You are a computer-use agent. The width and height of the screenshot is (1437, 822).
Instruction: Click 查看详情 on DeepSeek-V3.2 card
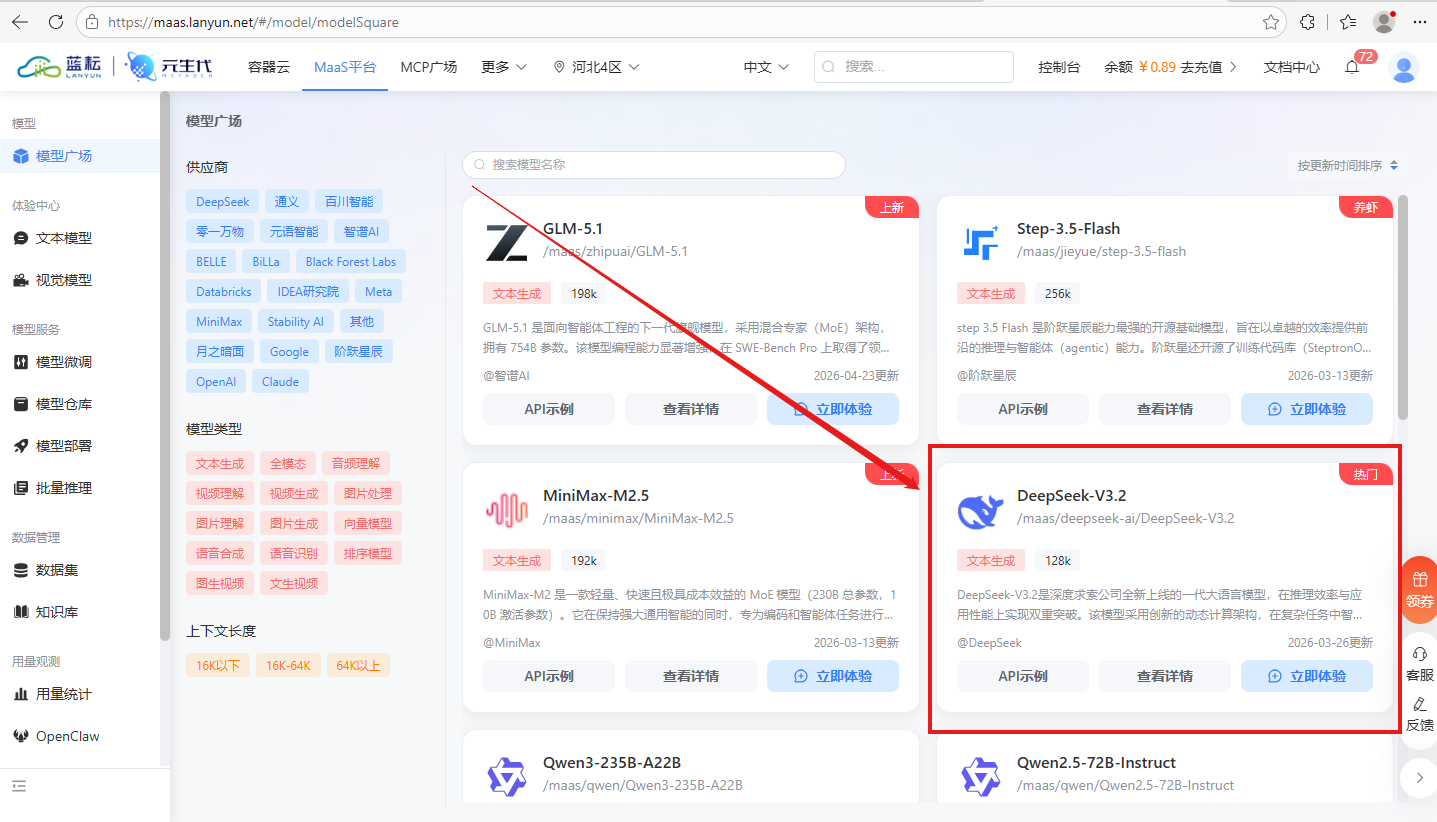pos(1165,677)
